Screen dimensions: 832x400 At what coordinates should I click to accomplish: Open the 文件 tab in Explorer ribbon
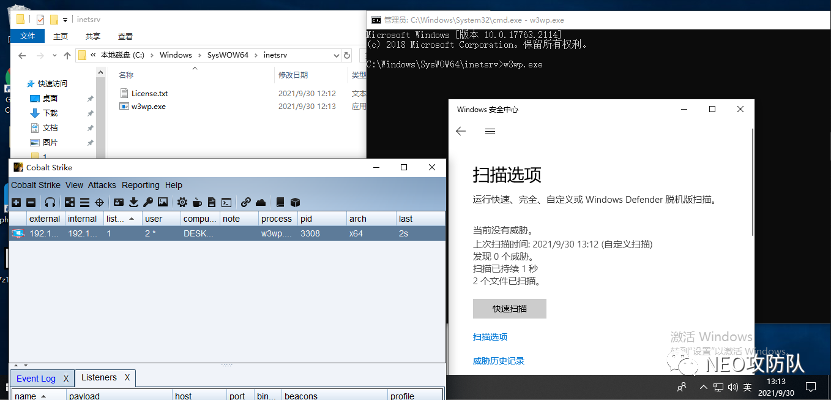point(28,36)
